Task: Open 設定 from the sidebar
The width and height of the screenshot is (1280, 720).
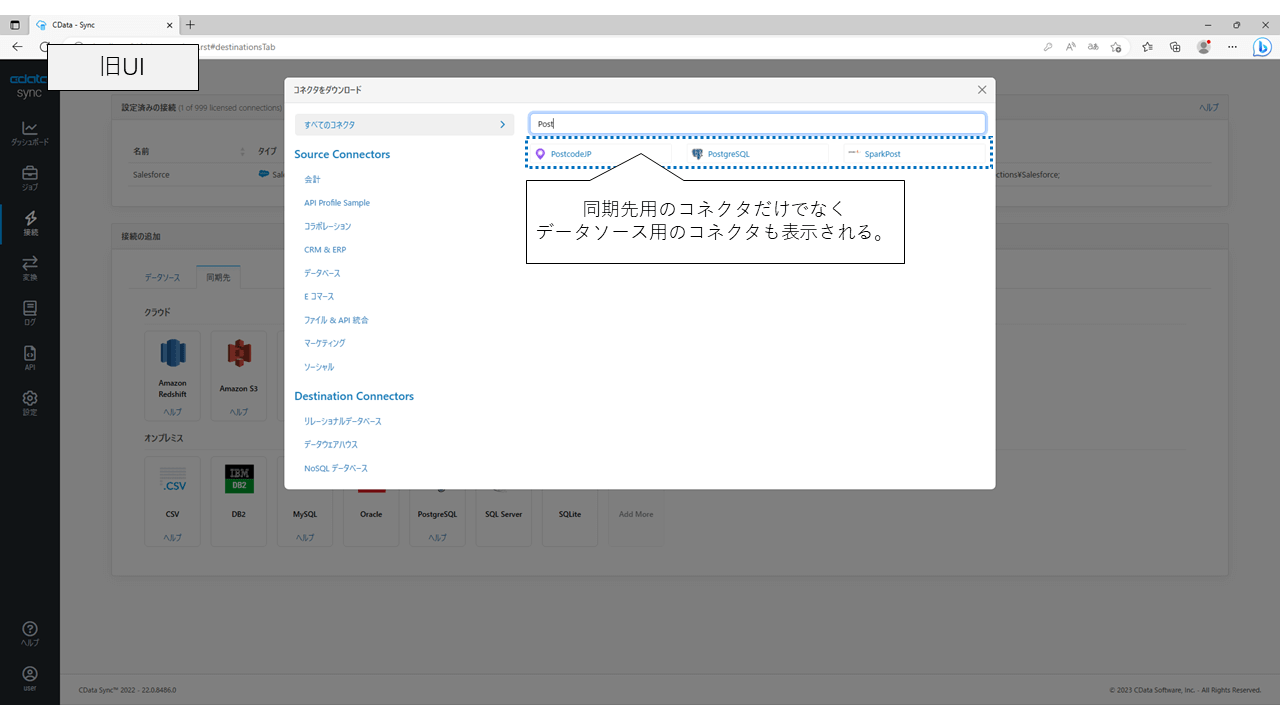Action: click(30, 403)
